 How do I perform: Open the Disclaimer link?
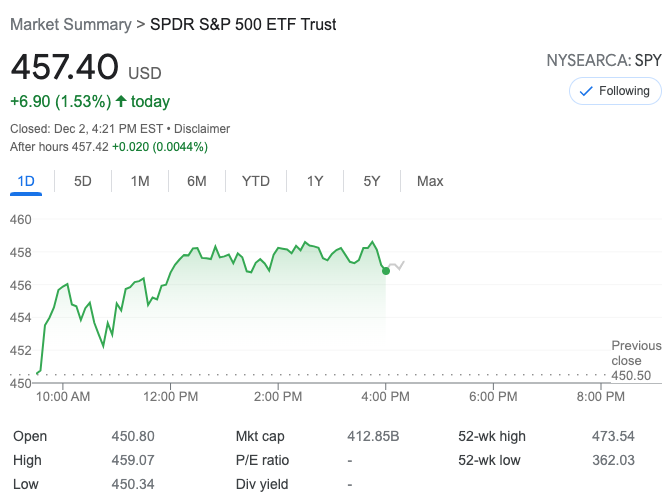click(204, 129)
